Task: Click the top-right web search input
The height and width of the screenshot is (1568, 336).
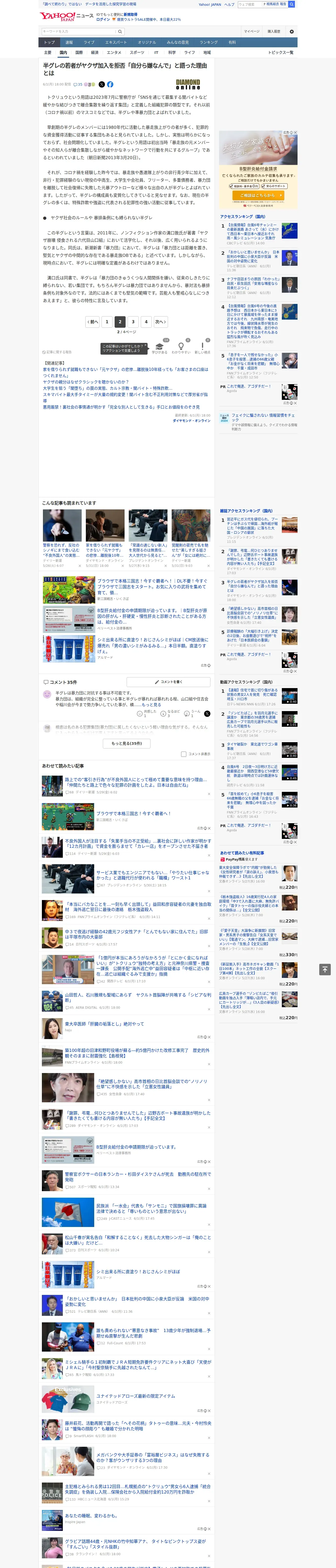Action: 249,4
